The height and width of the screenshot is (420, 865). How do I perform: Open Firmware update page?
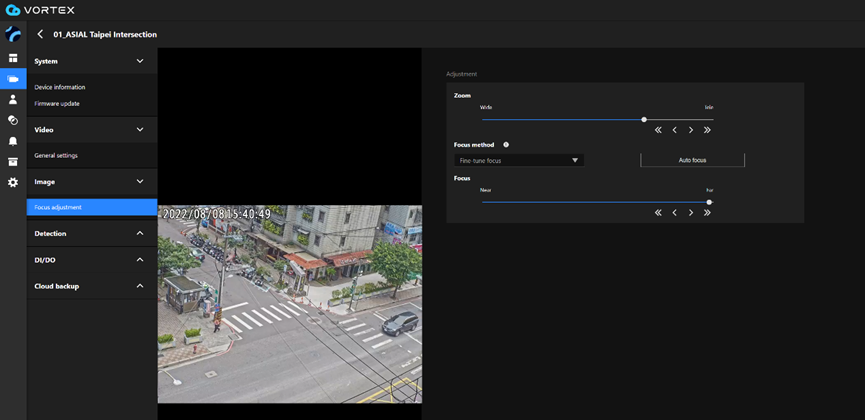click(57, 103)
